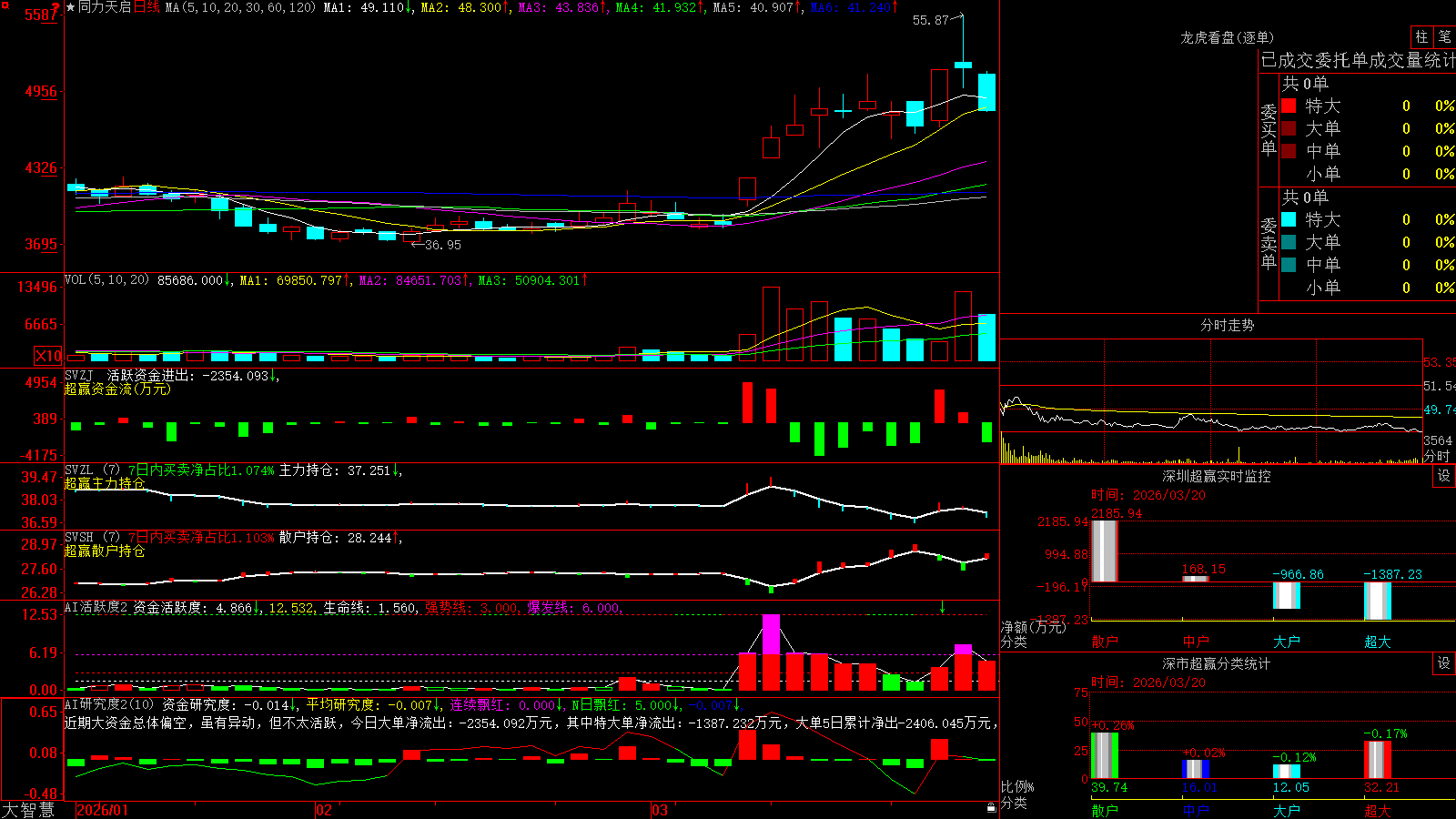This screenshot has height=819, width=1456.
Task: Switch order view to 笔 (tick) mode
Action: pos(1445,36)
